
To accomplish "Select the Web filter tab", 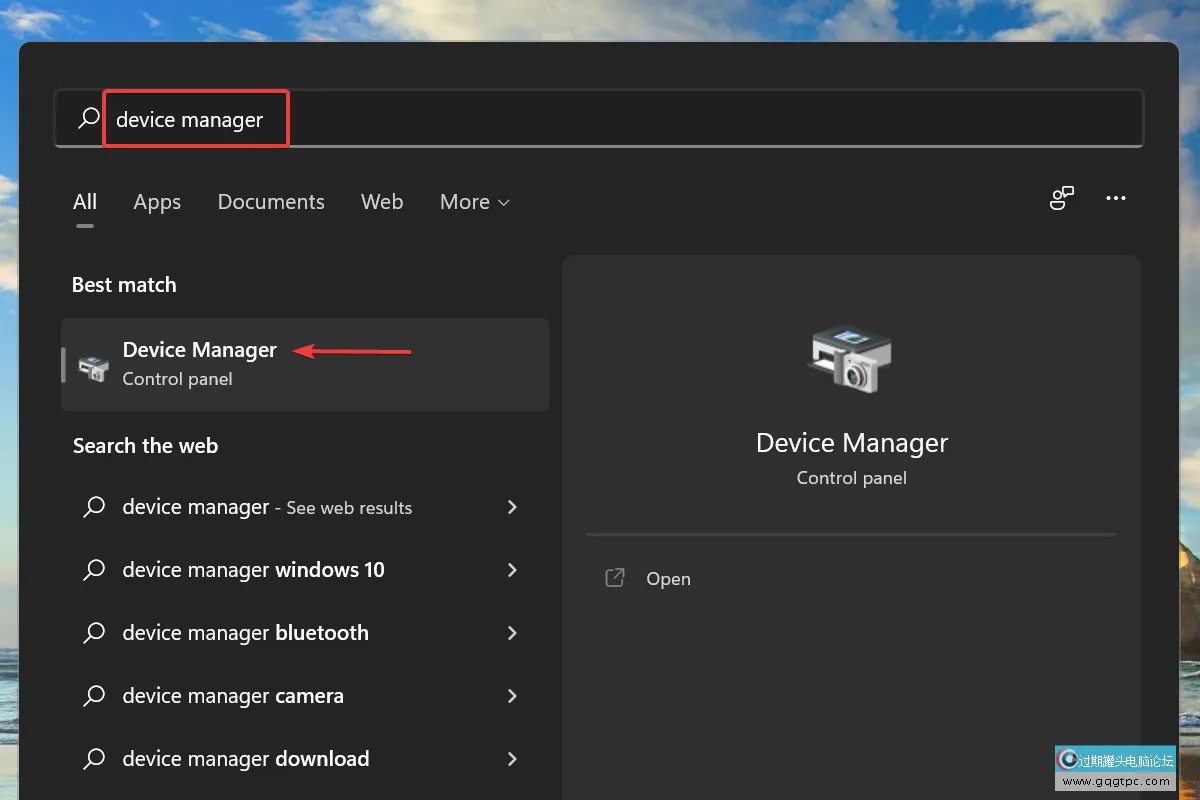I will point(381,202).
